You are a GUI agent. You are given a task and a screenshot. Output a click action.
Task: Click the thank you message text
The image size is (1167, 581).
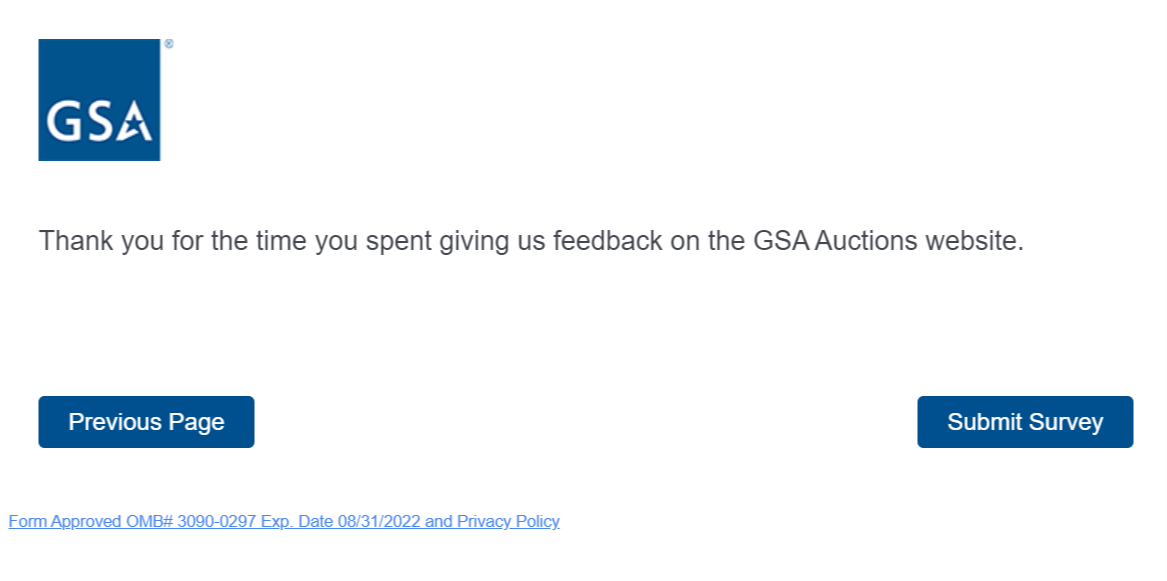(x=531, y=242)
